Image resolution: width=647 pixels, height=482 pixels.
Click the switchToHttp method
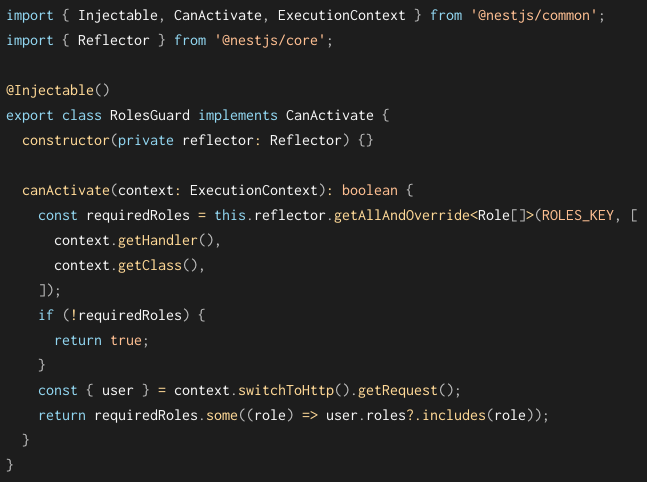(286, 390)
